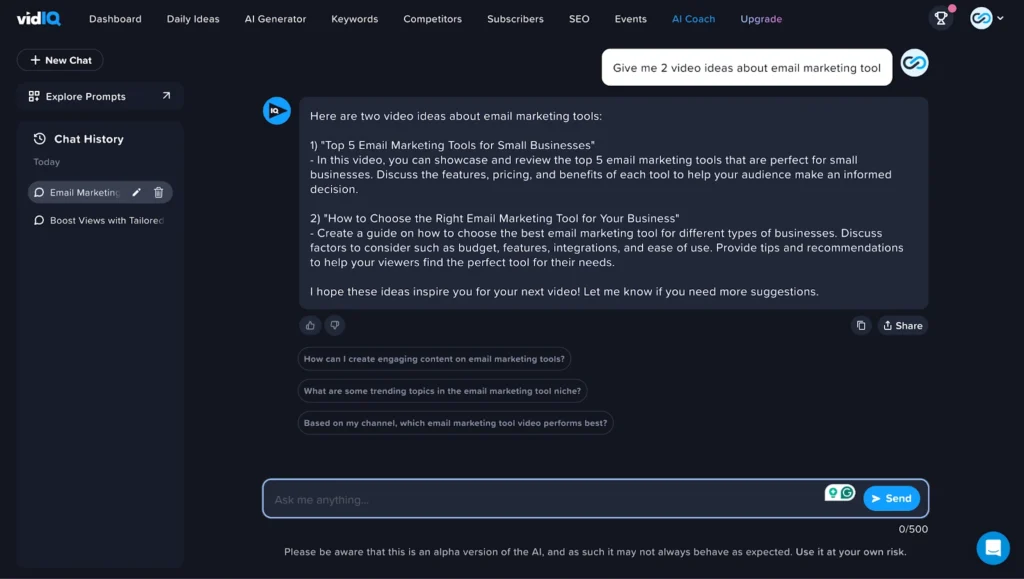Copy the AI response with copy icon
The width and height of the screenshot is (1024, 579).
click(x=861, y=326)
